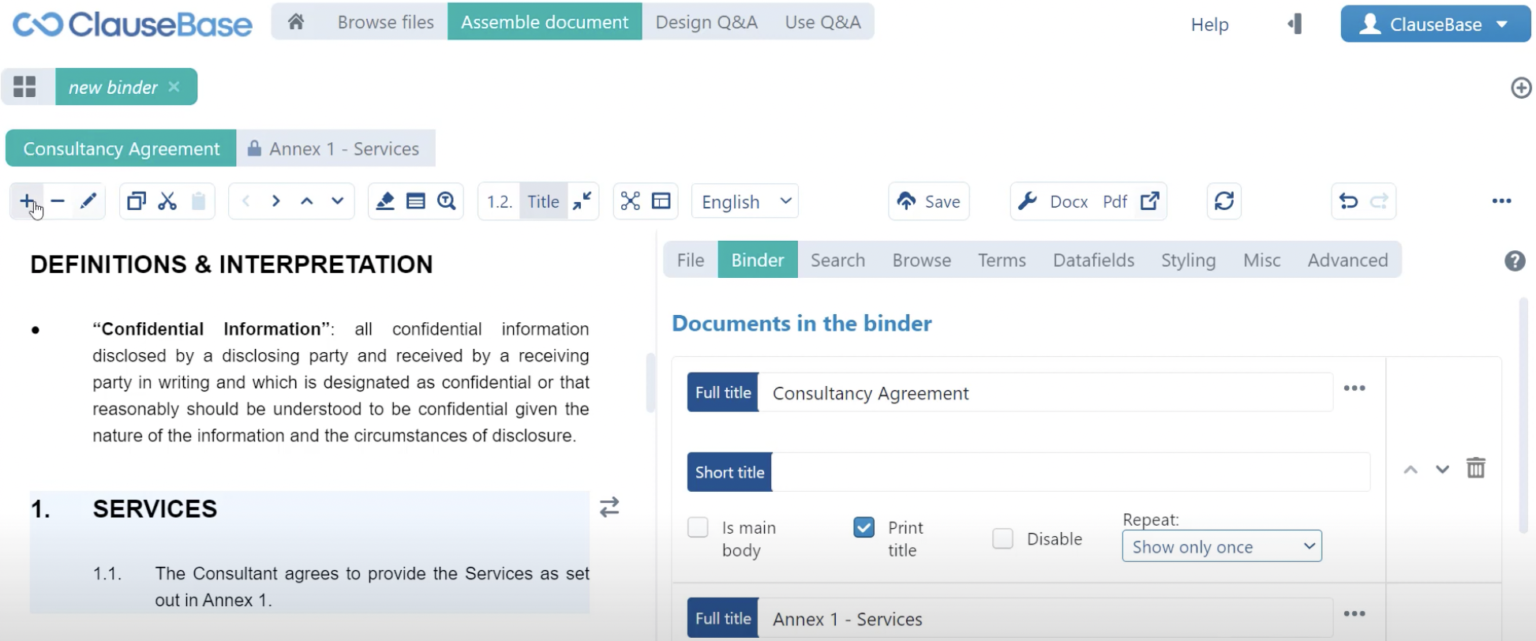
Task: Click into the Short title input field
Action: [x=1069, y=472]
